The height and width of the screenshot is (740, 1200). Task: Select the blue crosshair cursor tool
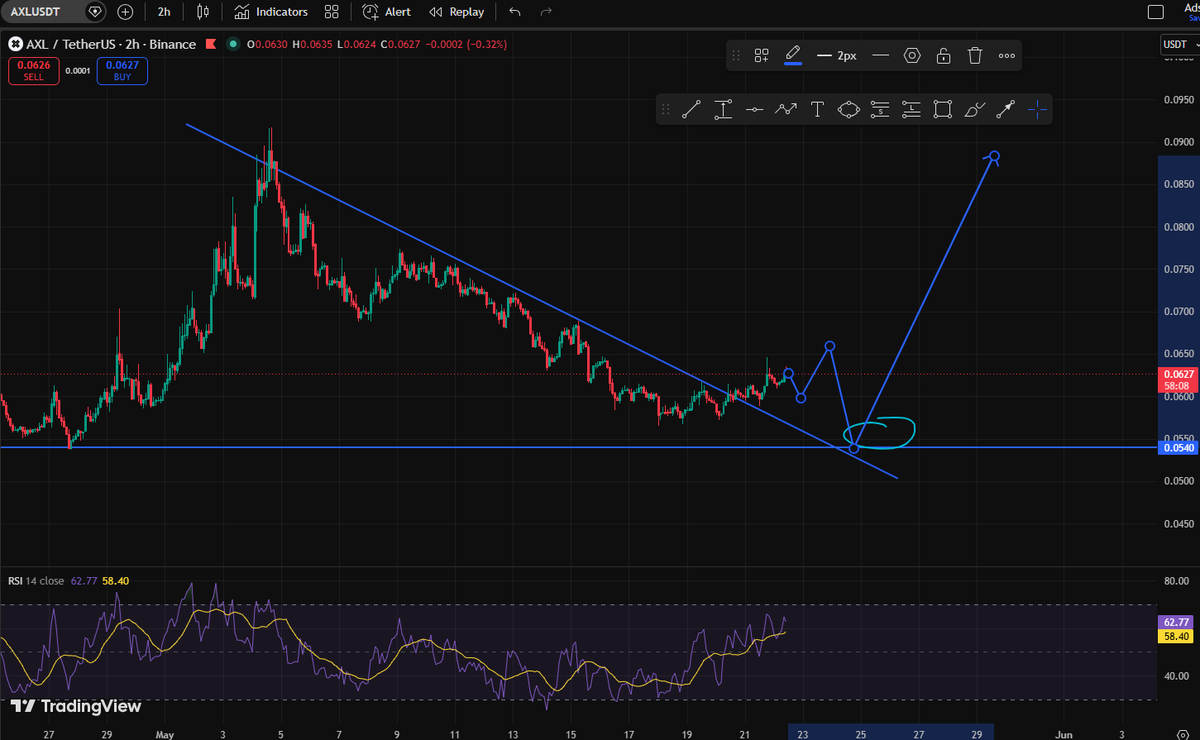coord(1037,110)
